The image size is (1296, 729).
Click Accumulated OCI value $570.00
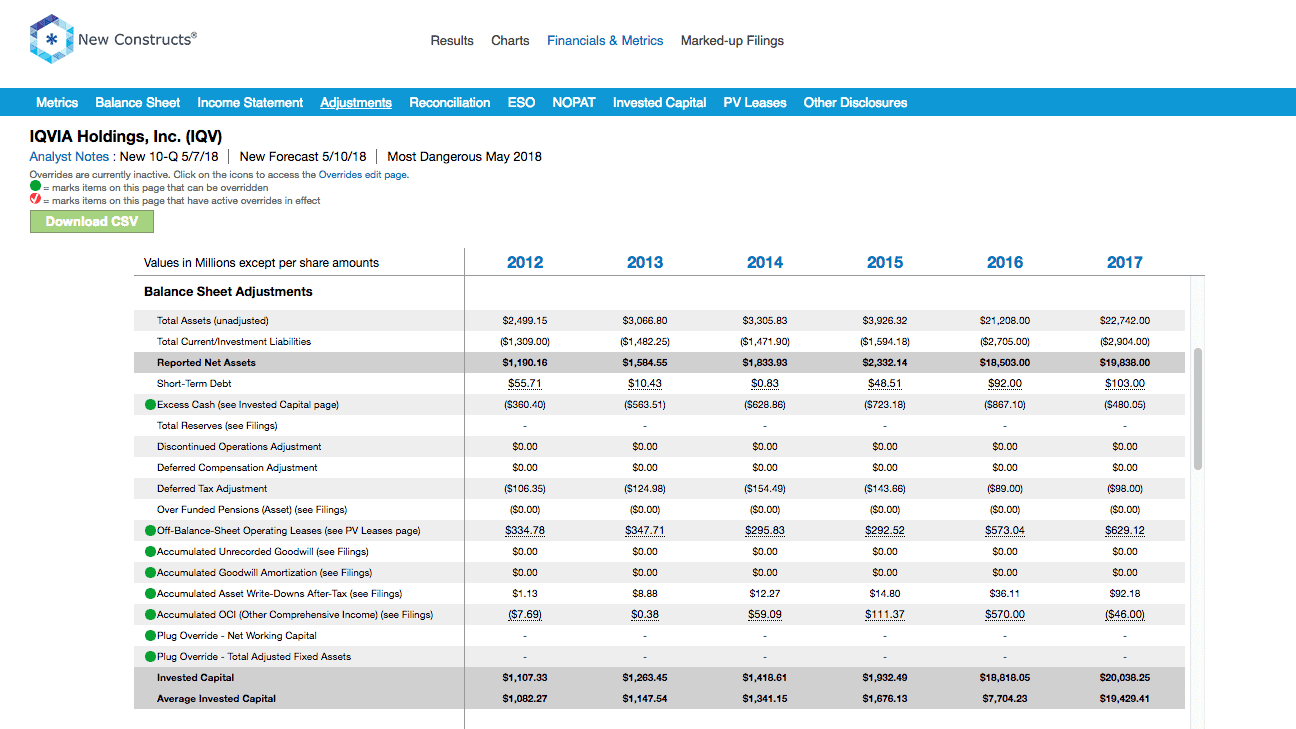pos(1005,615)
